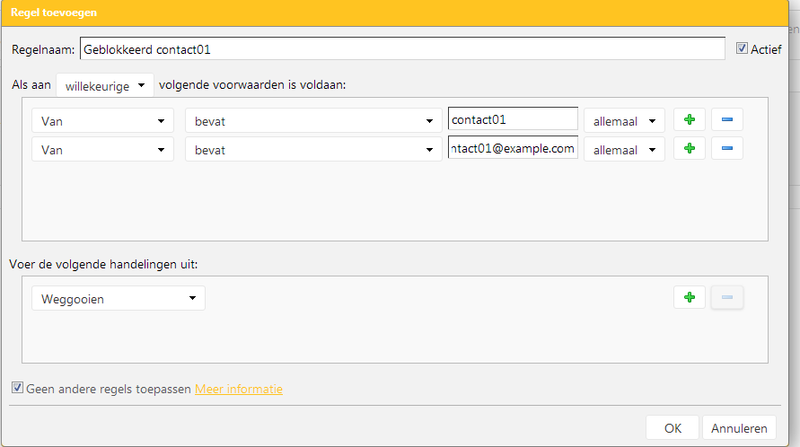Open the second row's Van dropdown
The height and width of the screenshot is (447, 800).
point(103,150)
